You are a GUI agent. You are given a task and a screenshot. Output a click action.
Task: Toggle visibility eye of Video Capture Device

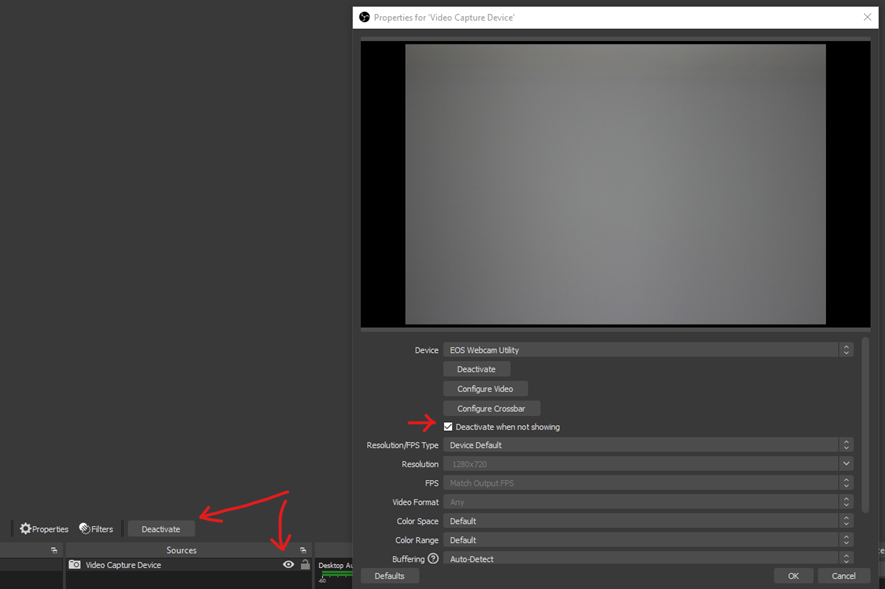tap(288, 564)
